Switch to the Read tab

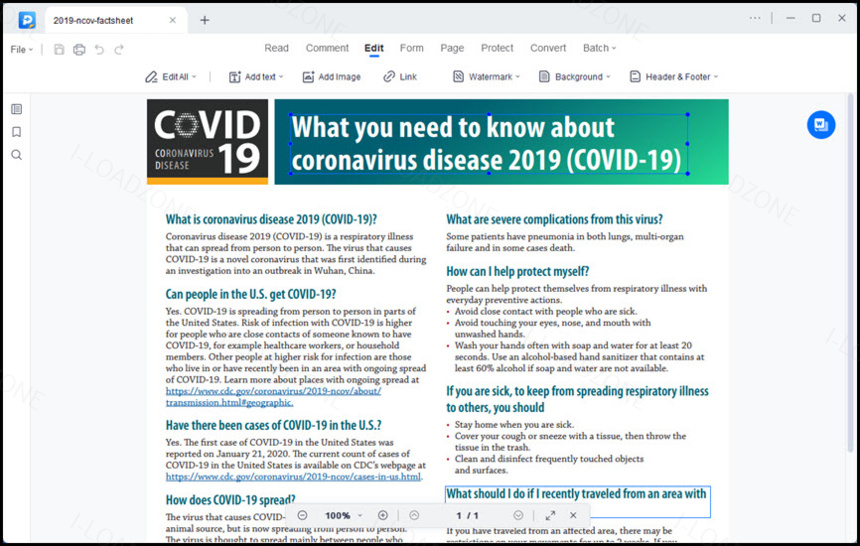click(276, 48)
